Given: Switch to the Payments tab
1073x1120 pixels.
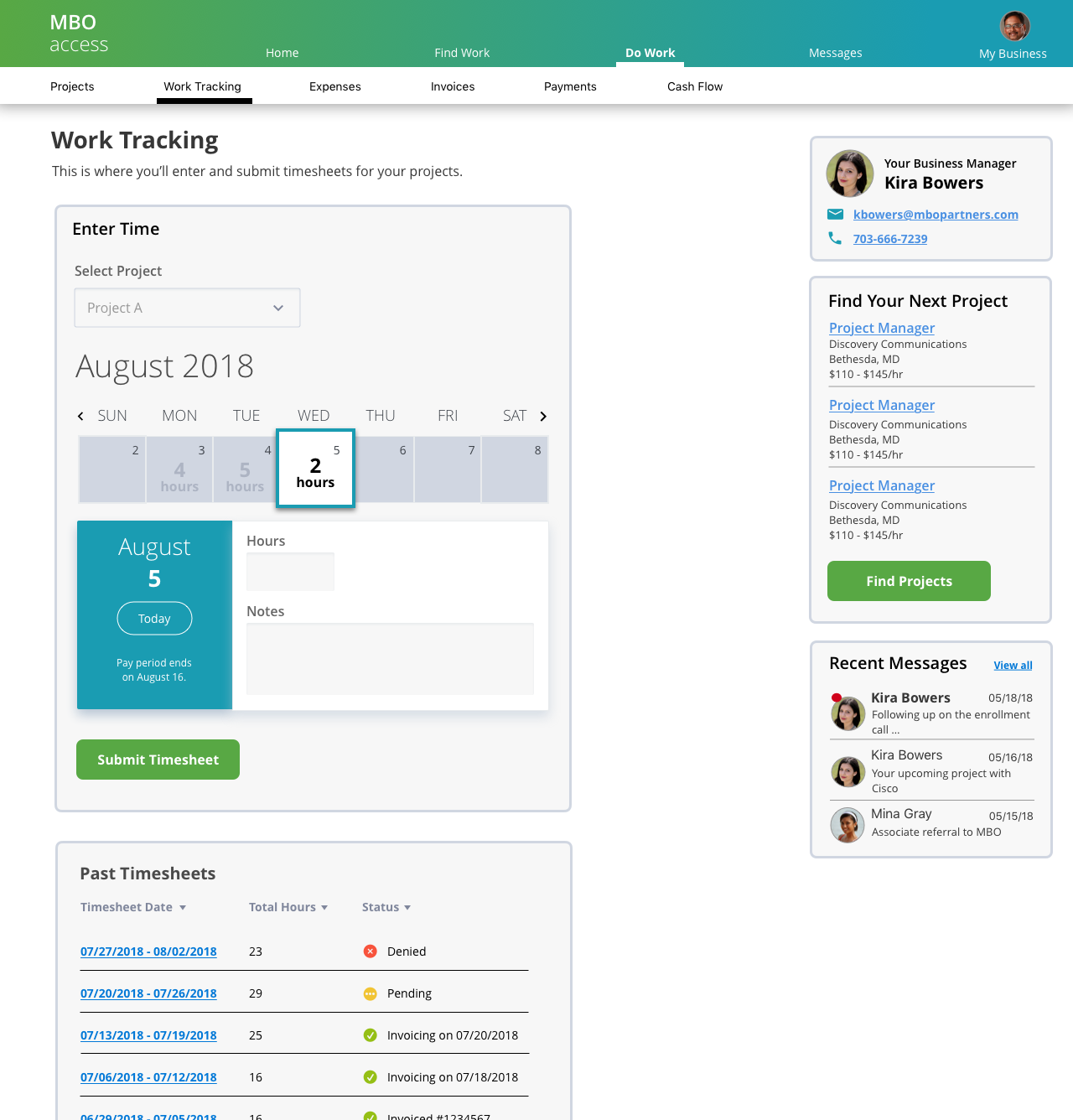Looking at the screenshot, I should point(570,86).
